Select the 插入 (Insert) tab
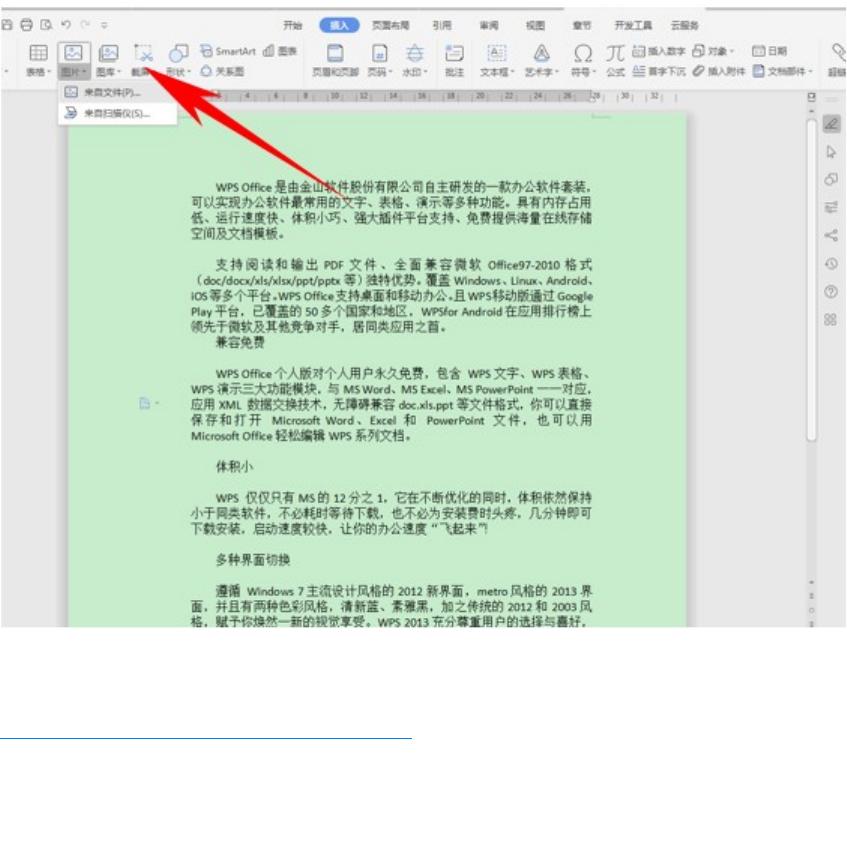Screen dimensions: 847x855 tap(339, 25)
